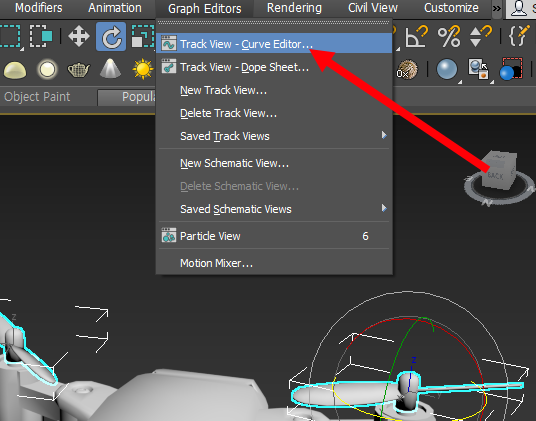Image resolution: width=536 pixels, height=421 pixels.
Task: Click the Graph Editors menu title
Action: pyautogui.click(x=204, y=8)
